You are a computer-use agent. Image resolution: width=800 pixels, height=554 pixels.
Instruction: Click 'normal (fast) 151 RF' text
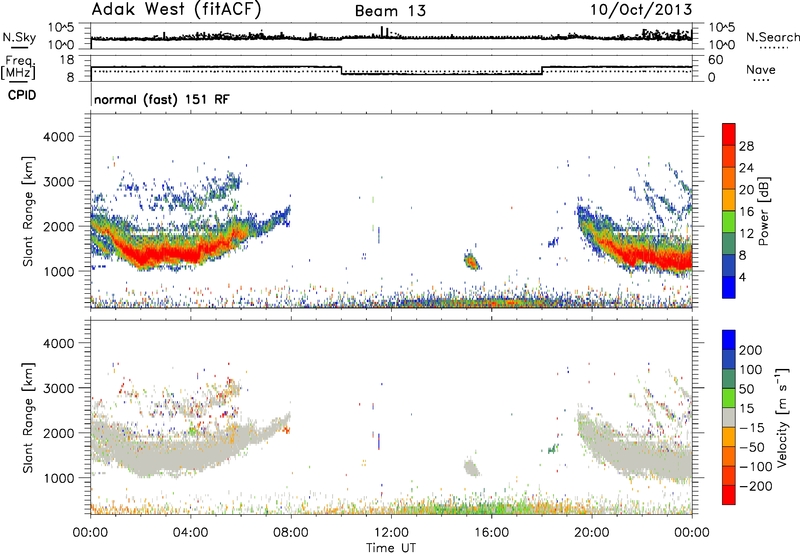tap(162, 99)
